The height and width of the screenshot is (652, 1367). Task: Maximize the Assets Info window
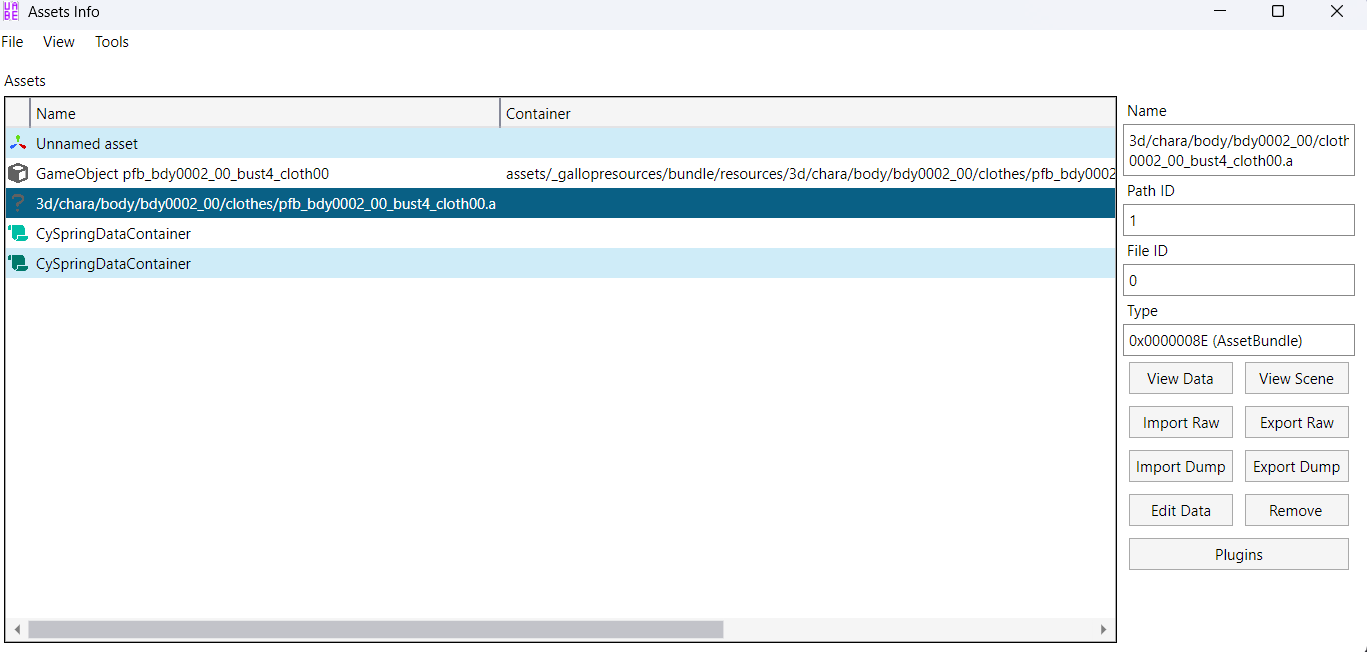(x=1277, y=12)
